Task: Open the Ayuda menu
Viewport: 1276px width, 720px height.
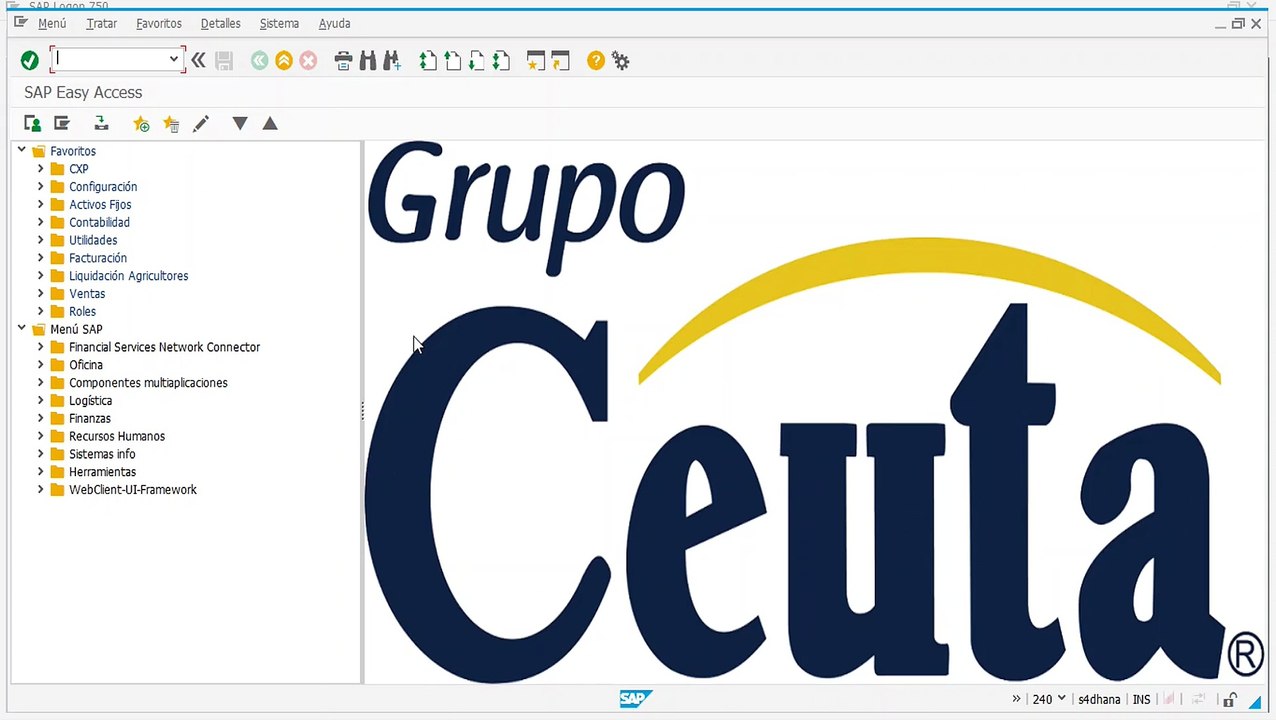Action: click(335, 23)
